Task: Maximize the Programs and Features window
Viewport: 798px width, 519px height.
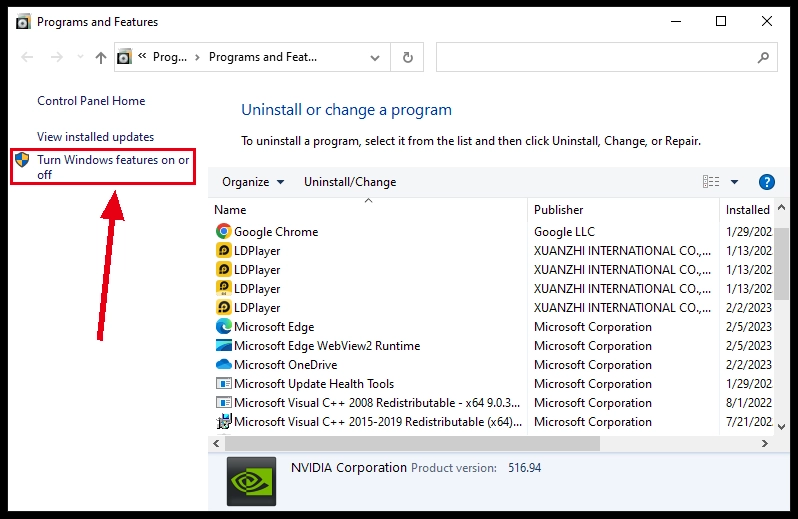Action: pos(721,21)
